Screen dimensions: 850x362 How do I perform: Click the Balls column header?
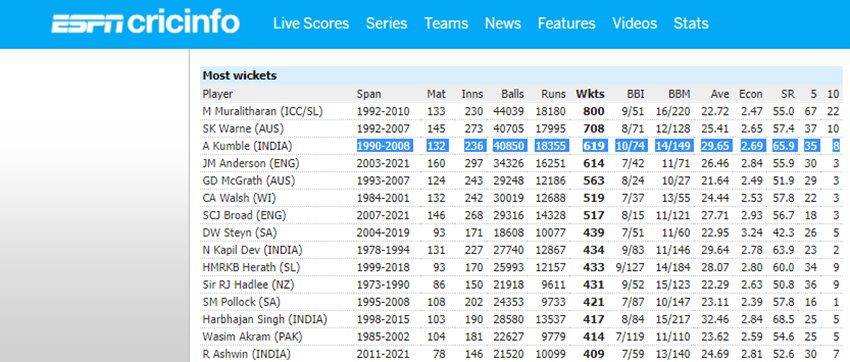click(512, 94)
